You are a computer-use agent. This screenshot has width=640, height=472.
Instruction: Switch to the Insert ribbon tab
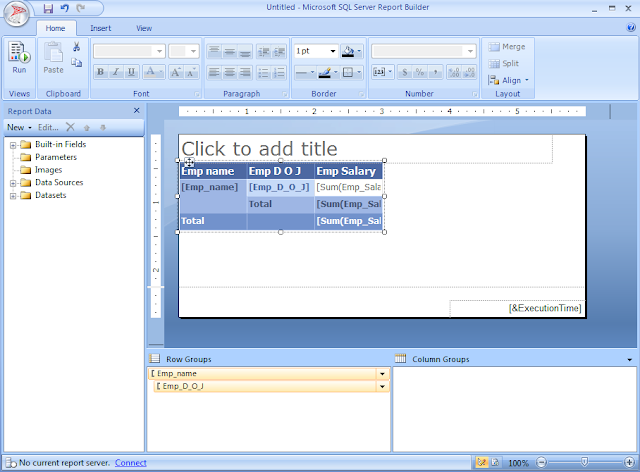[x=100, y=28]
